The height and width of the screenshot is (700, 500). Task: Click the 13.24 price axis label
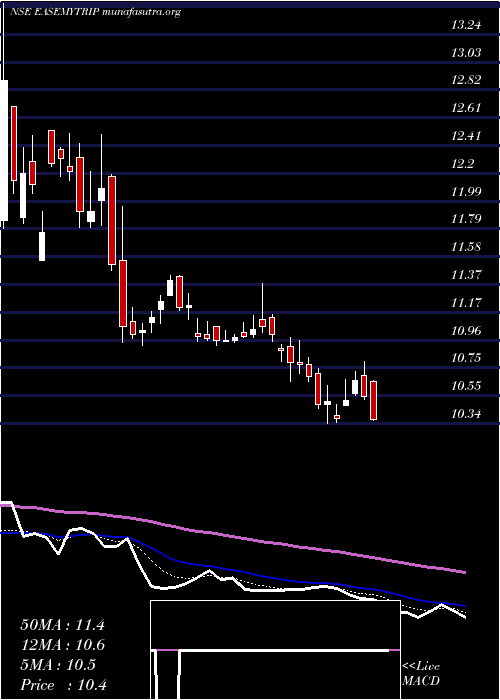tap(466, 25)
